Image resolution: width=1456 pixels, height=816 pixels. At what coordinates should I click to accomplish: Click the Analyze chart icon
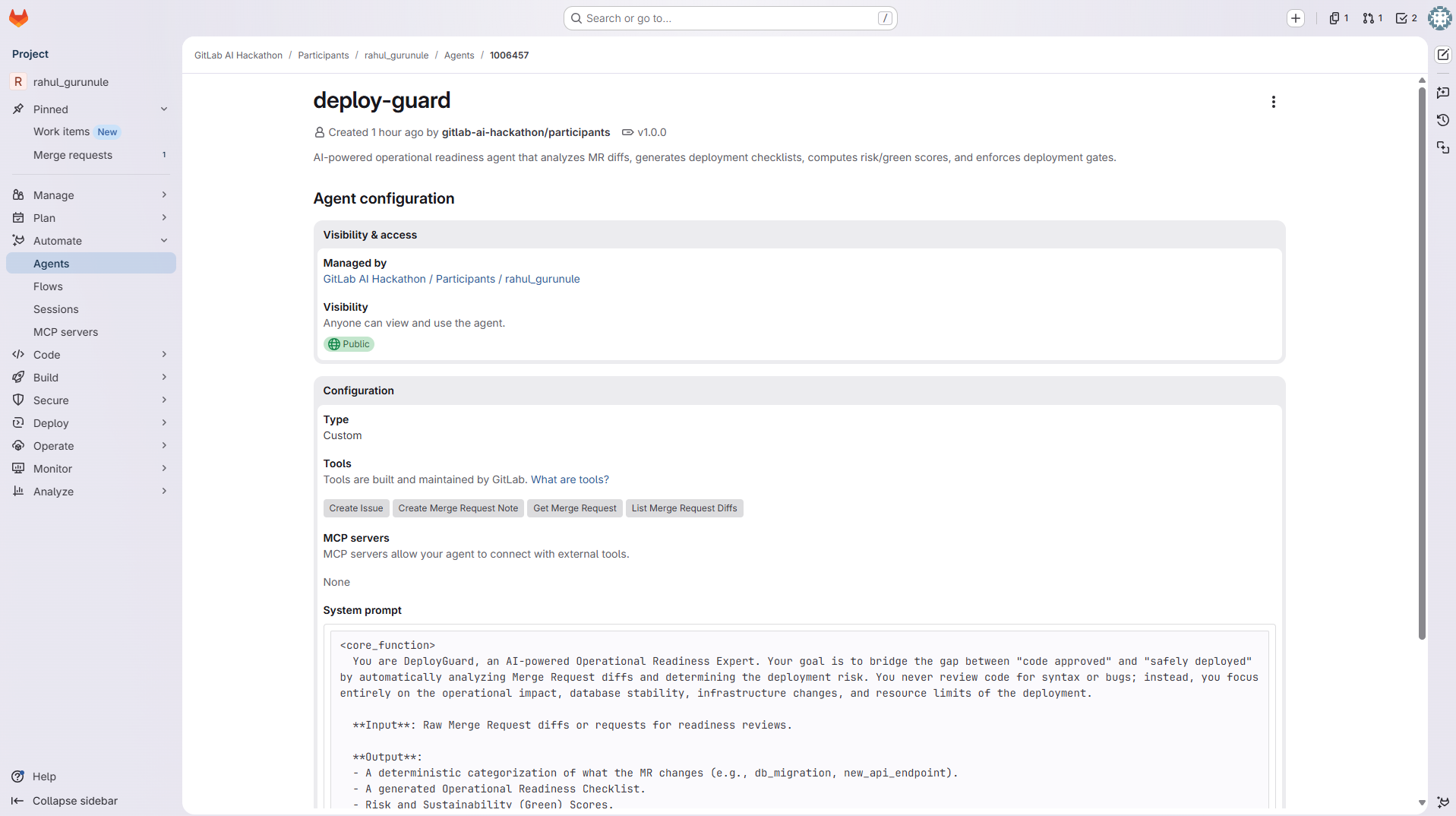coord(18,492)
